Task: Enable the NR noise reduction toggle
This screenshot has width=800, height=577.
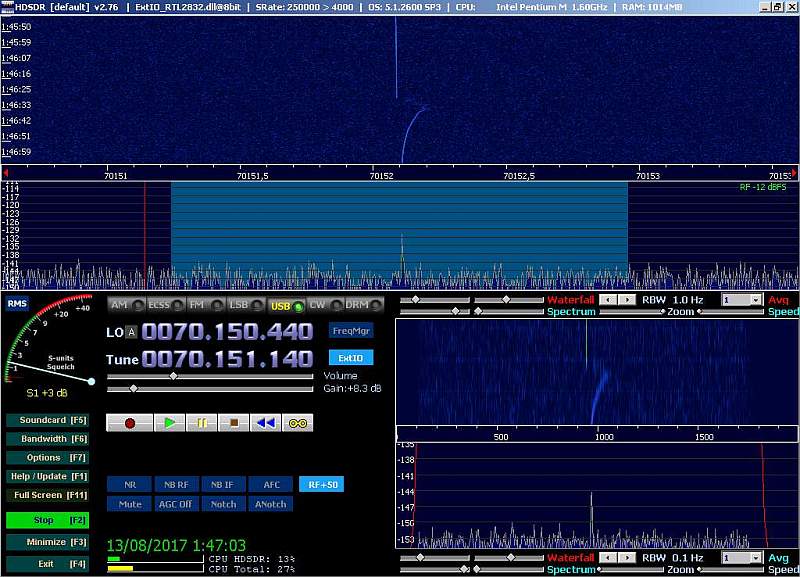Action: coord(129,484)
